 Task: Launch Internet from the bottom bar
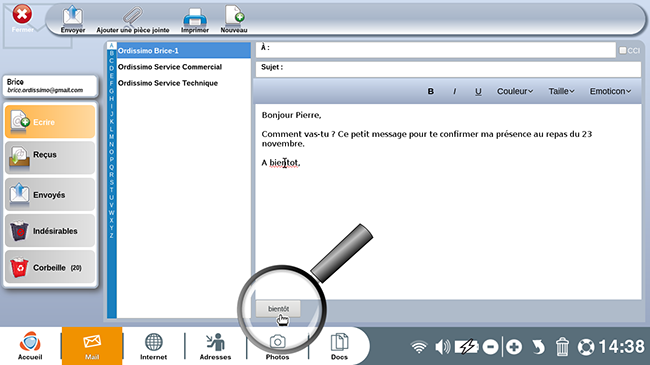(x=153, y=346)
